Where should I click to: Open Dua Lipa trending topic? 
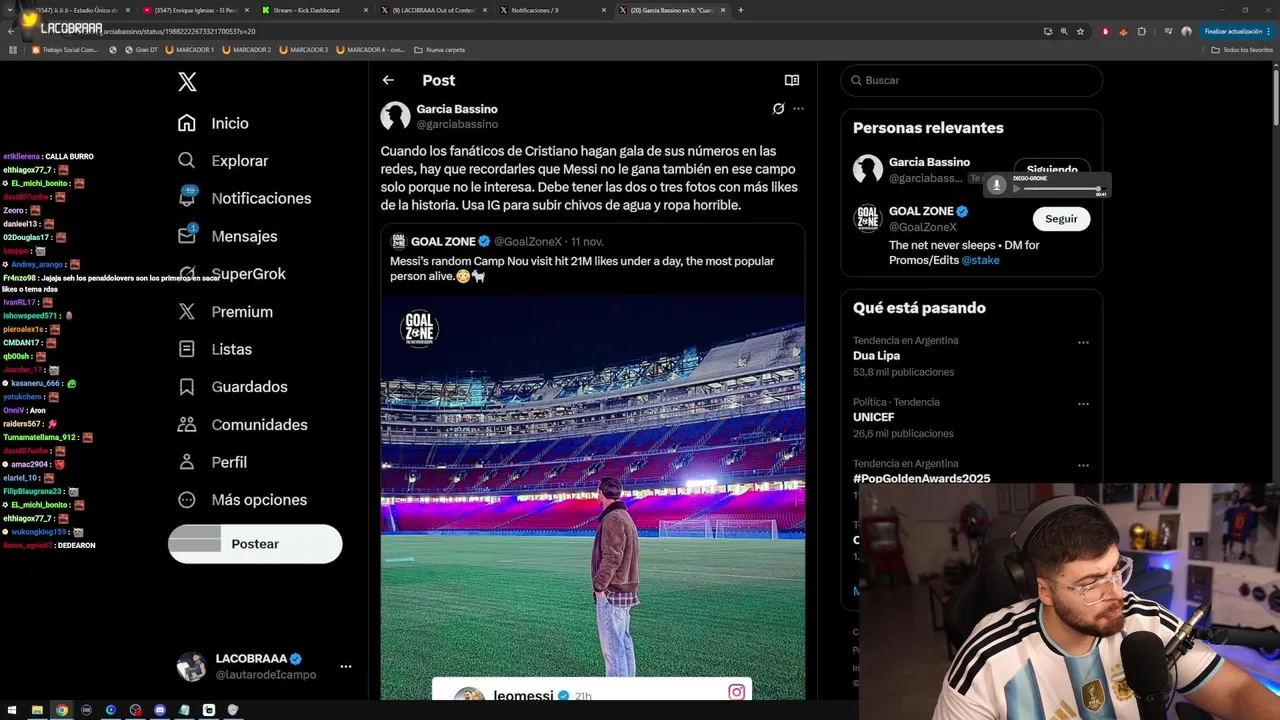876,356
